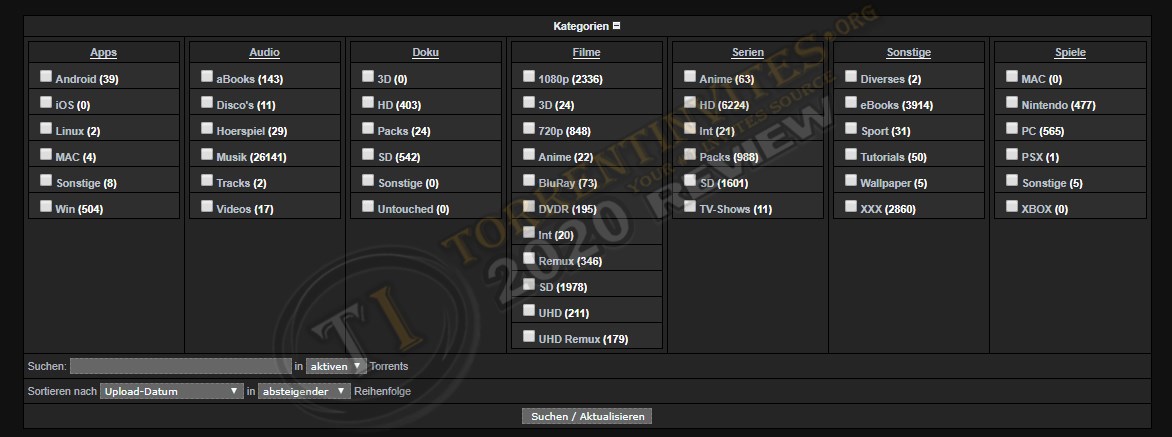Screen dimensions: 1172x437
Task: Collapse the Kategorien panel with minus icon
Action: coord(617,26)
